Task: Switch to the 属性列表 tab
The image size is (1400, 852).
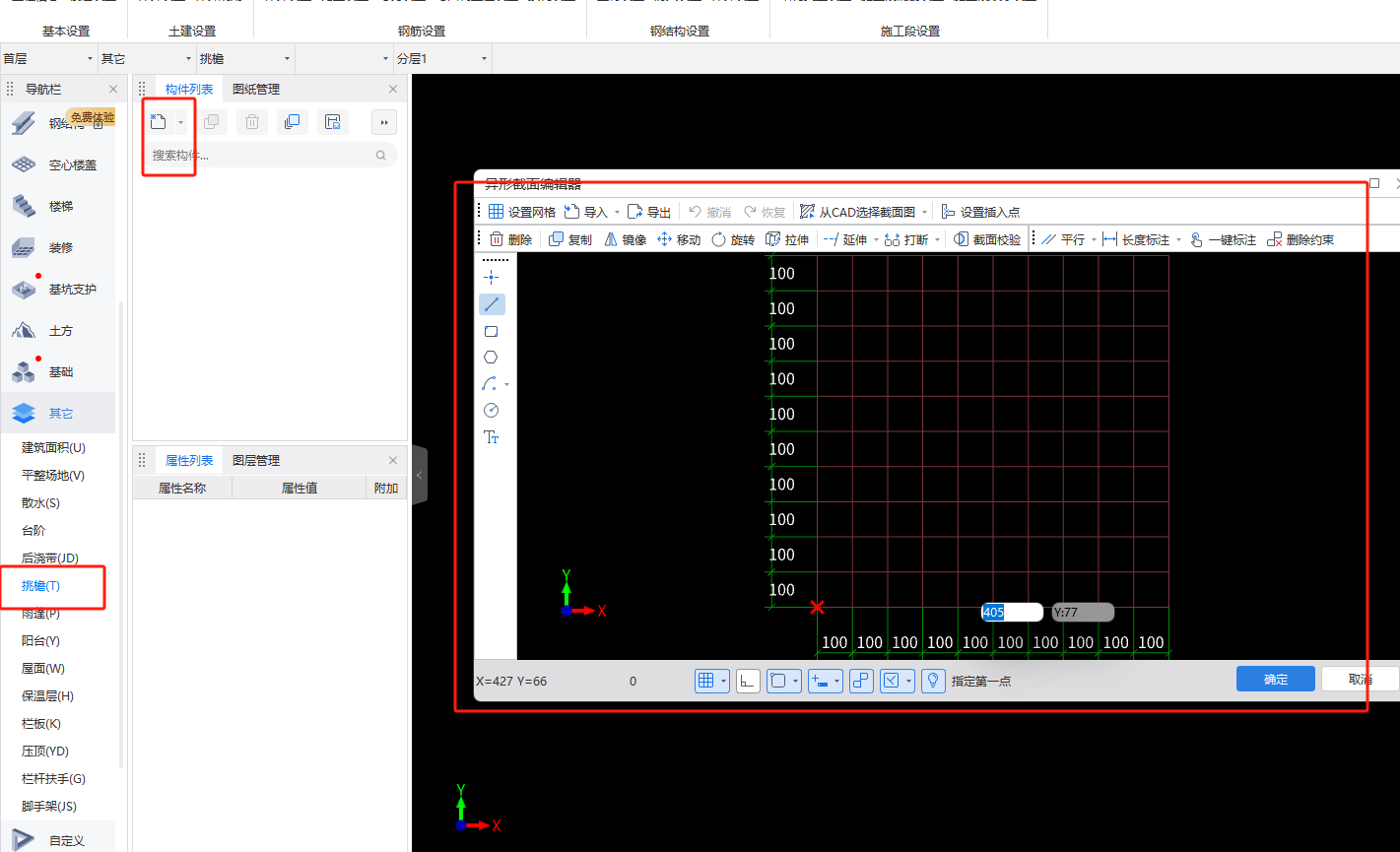Action: point(189,461)
